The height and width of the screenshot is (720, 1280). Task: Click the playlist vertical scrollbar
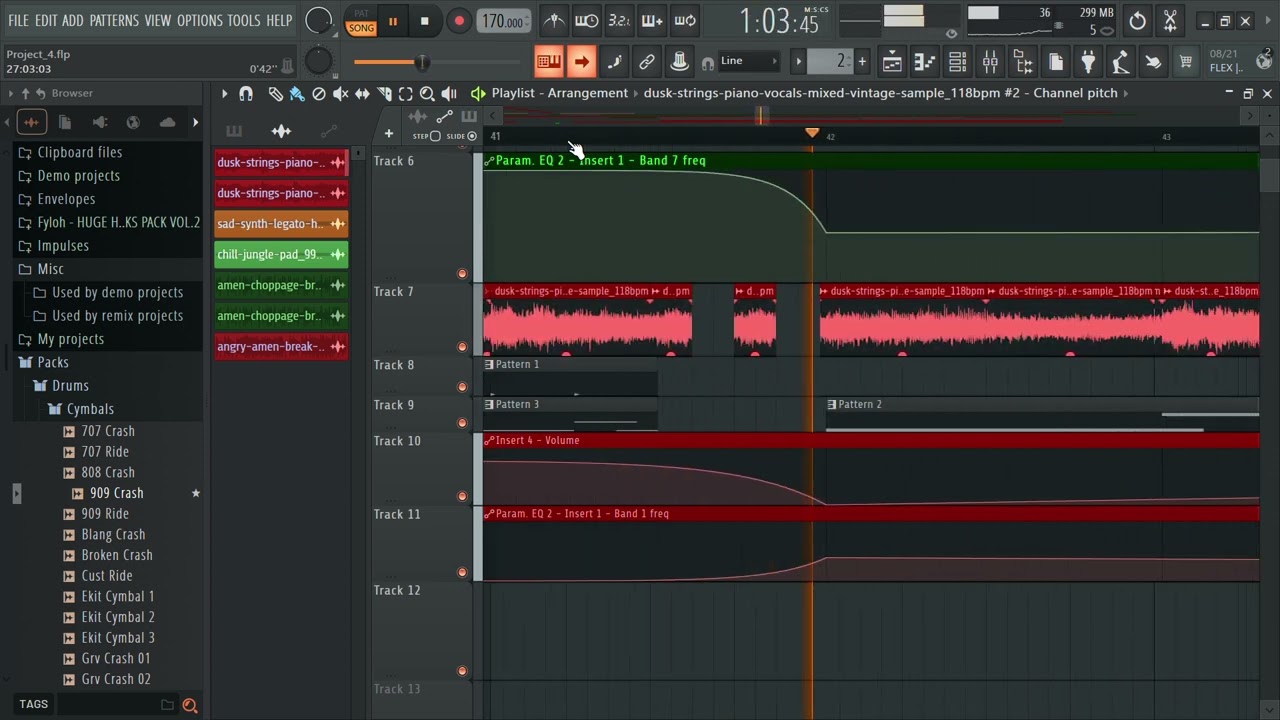click(x=1269, y=173)
